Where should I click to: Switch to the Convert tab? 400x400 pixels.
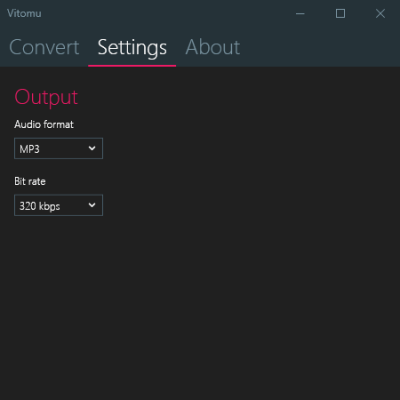[44, 47]
